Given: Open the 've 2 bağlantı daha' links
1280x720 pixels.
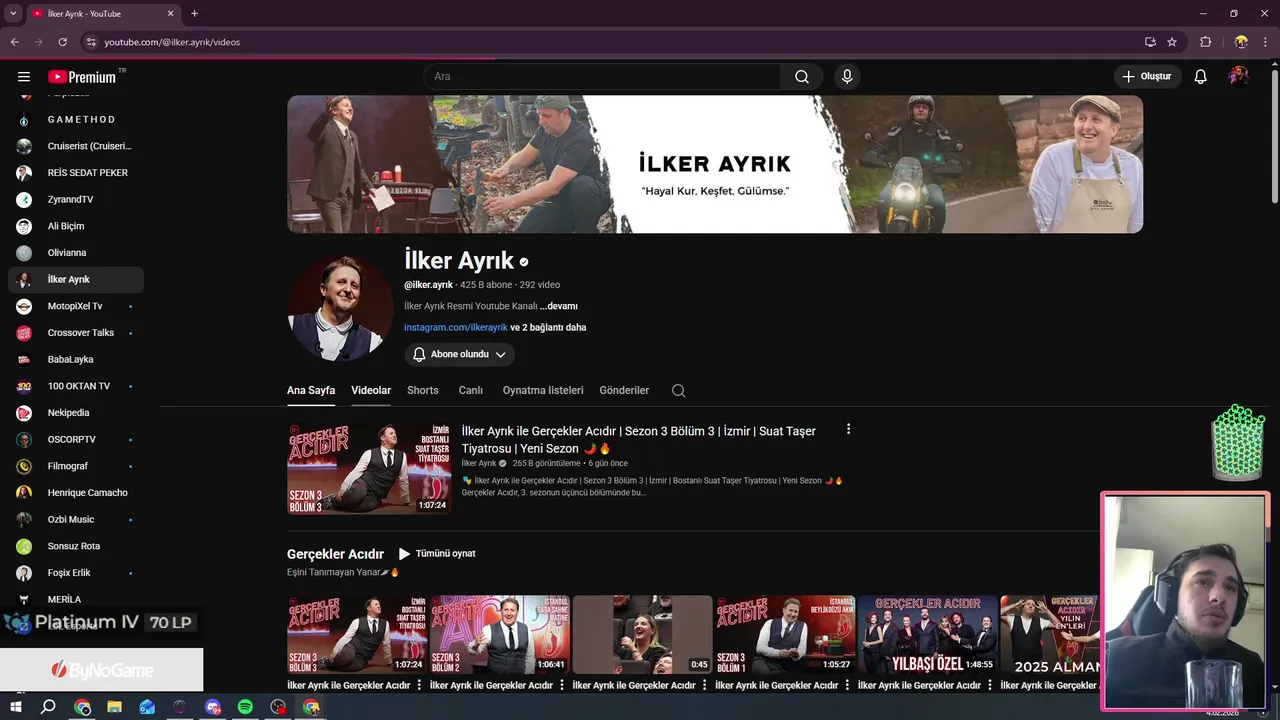Looking at the screenshot, I should coord(548,327).
